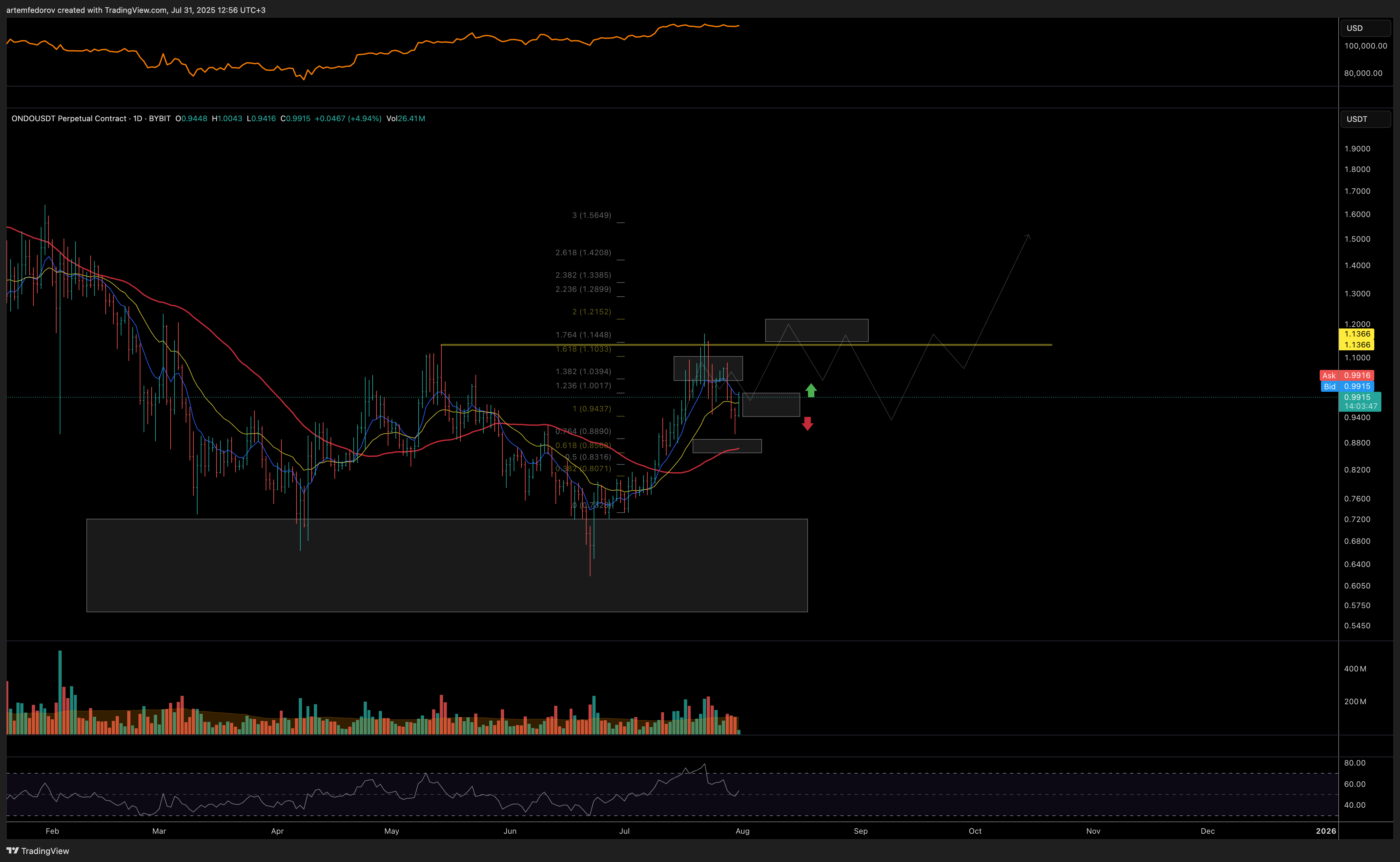Click the 0.8800 price scale label
The height and width of the screenshot is (862, 1400).
tap(1357, 442)
